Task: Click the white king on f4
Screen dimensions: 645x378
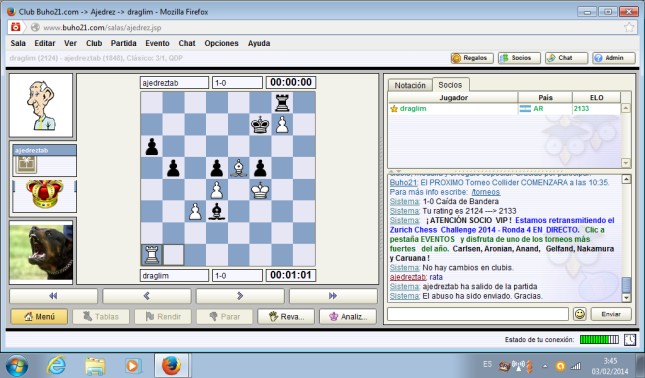Action: pos(260,190)
